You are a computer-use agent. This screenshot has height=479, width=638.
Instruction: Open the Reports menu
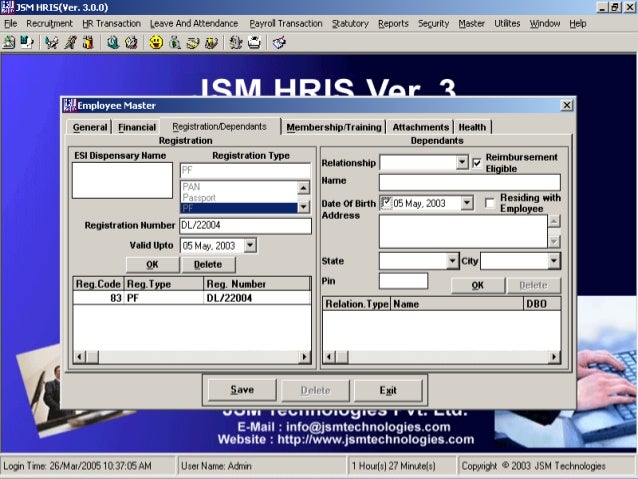pos(393,24)
